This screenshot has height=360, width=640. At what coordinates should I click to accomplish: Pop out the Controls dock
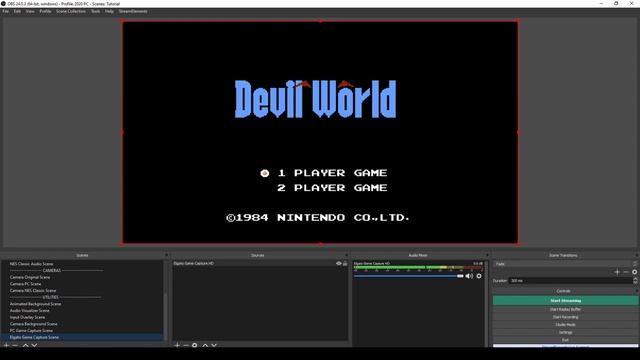click(x=636, y=291)
